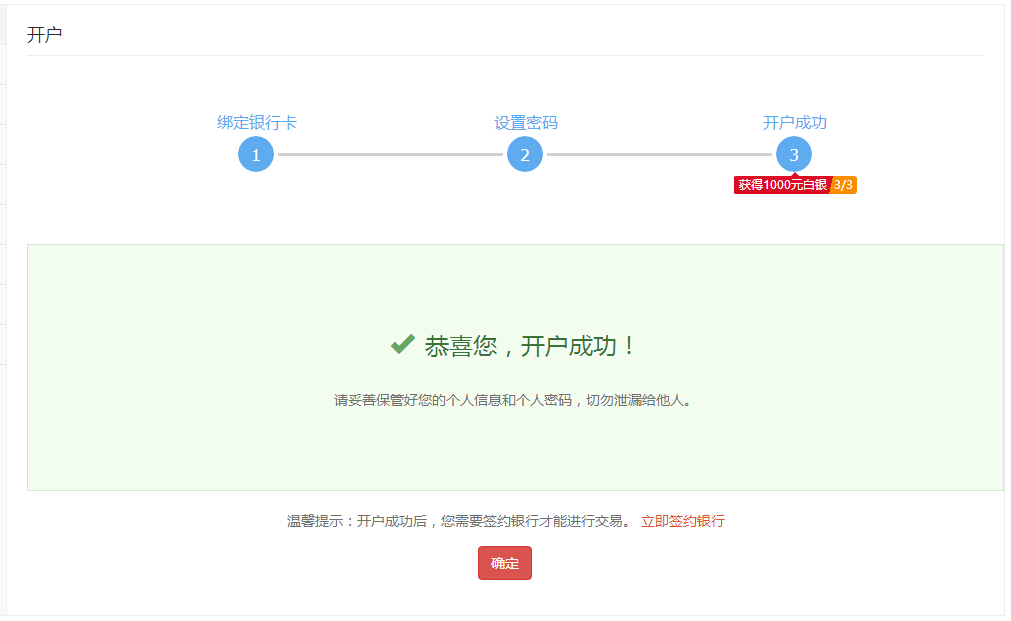1011x621 pixels.
Task: Click the 绑定银行卡 step label
Action: click(255, 121)
